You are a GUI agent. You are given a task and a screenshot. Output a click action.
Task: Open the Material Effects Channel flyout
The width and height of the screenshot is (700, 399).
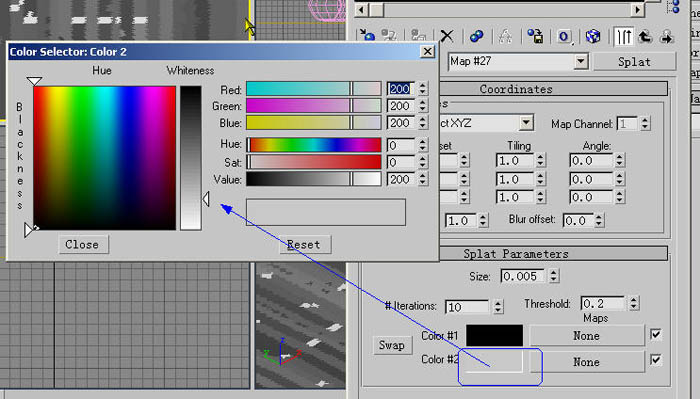(x=564, y=36)
